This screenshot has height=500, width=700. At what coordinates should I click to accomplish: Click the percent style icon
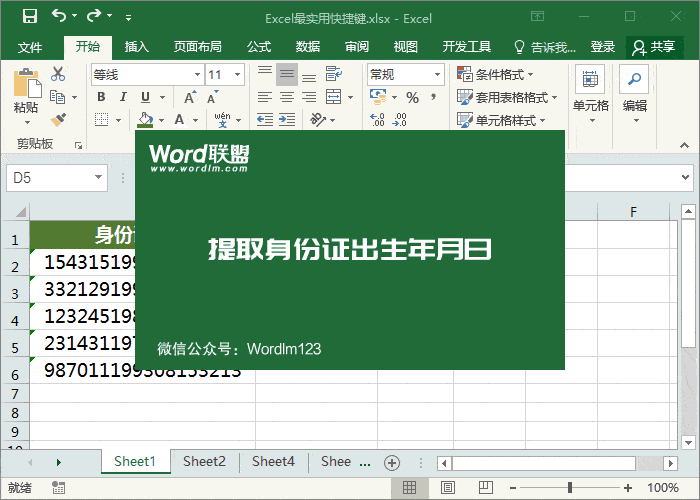point(412,97)
